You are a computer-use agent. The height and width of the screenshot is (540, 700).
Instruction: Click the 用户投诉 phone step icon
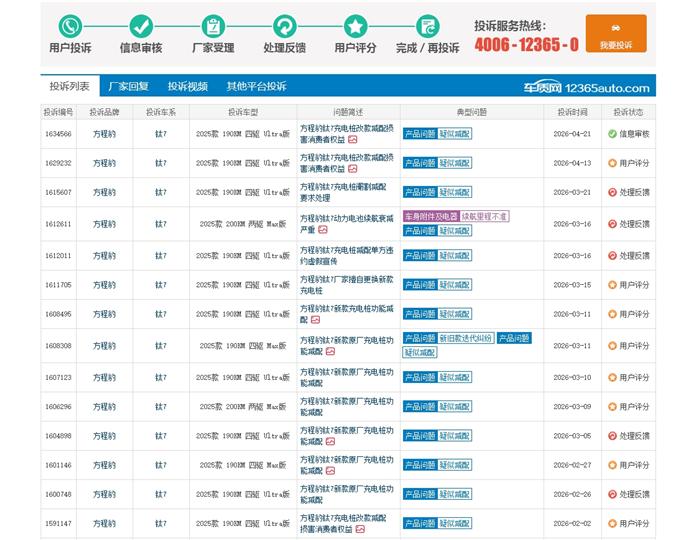coord(69,26)
